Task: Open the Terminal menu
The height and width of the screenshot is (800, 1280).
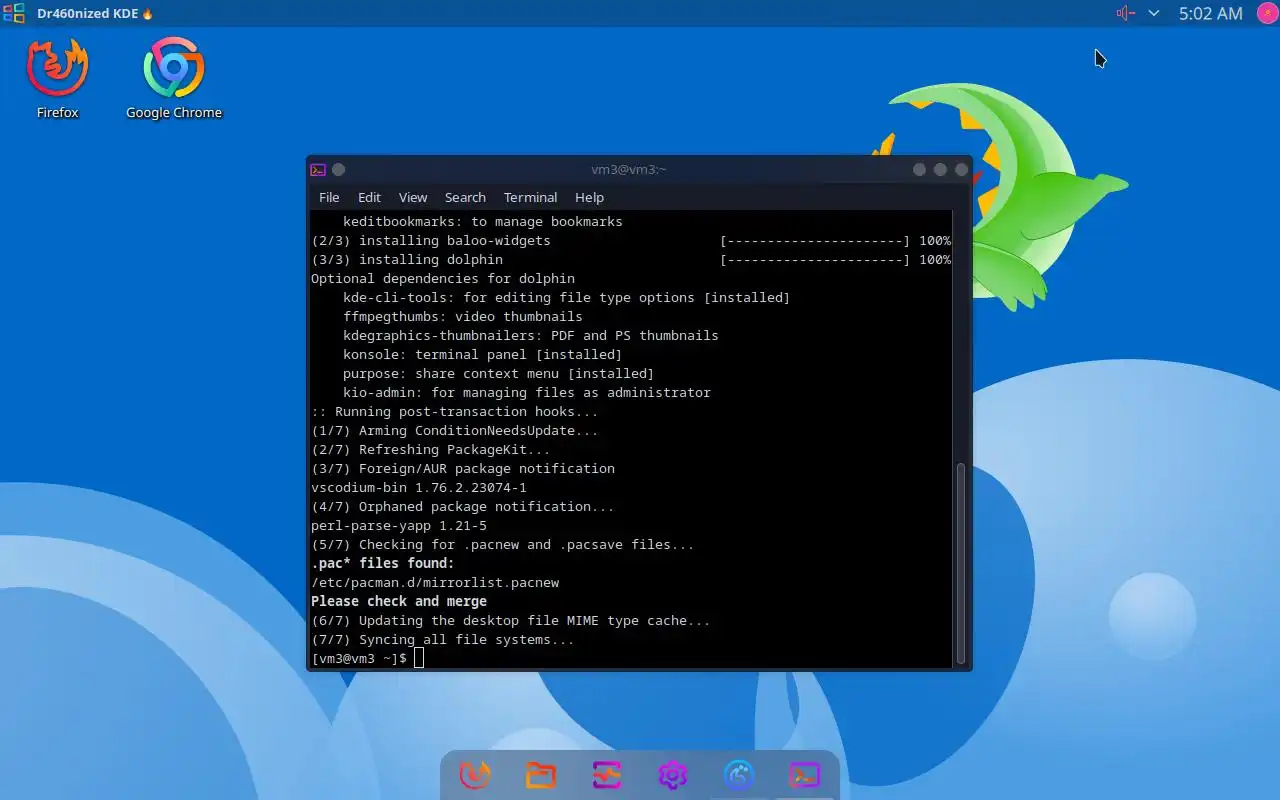Action: (530, 197)
